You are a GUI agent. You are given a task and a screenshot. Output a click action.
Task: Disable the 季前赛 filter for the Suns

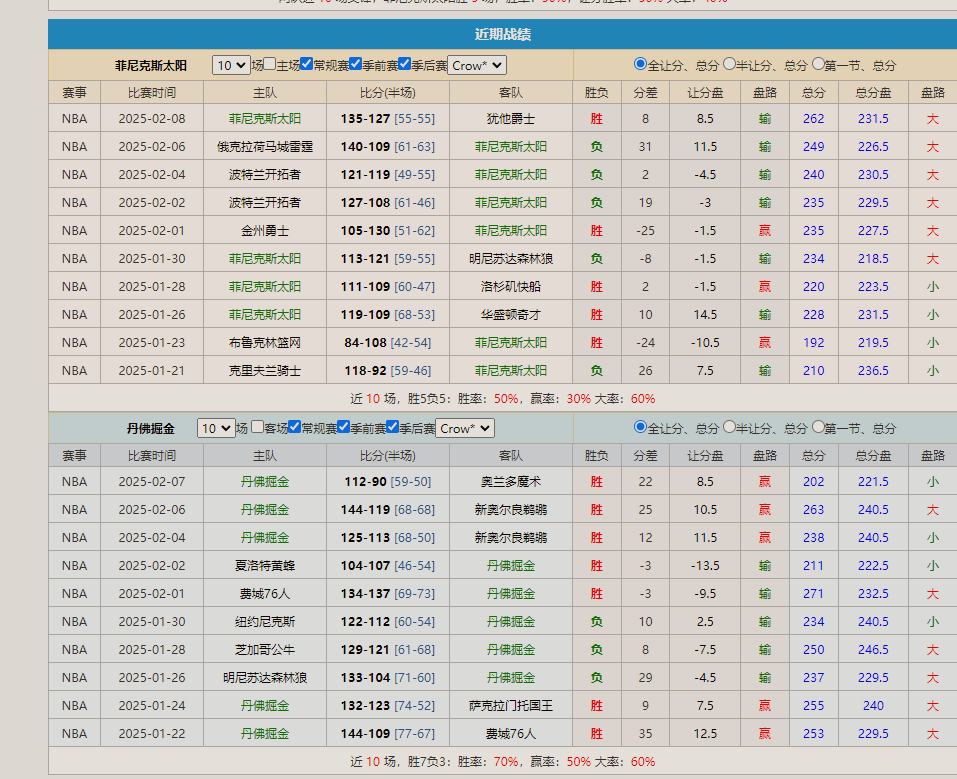pos(354,64)
